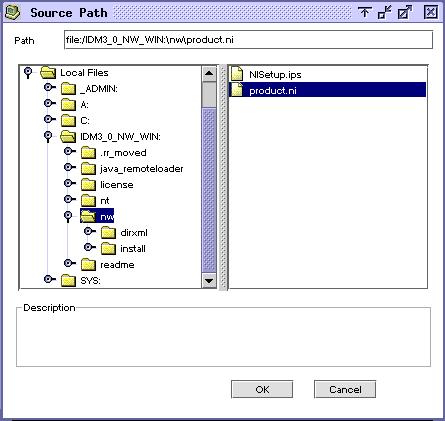Image resolution: width=445 pixels, height=421 pixels.
Task: Expand the nt folder node
Action: click(70, 199)
